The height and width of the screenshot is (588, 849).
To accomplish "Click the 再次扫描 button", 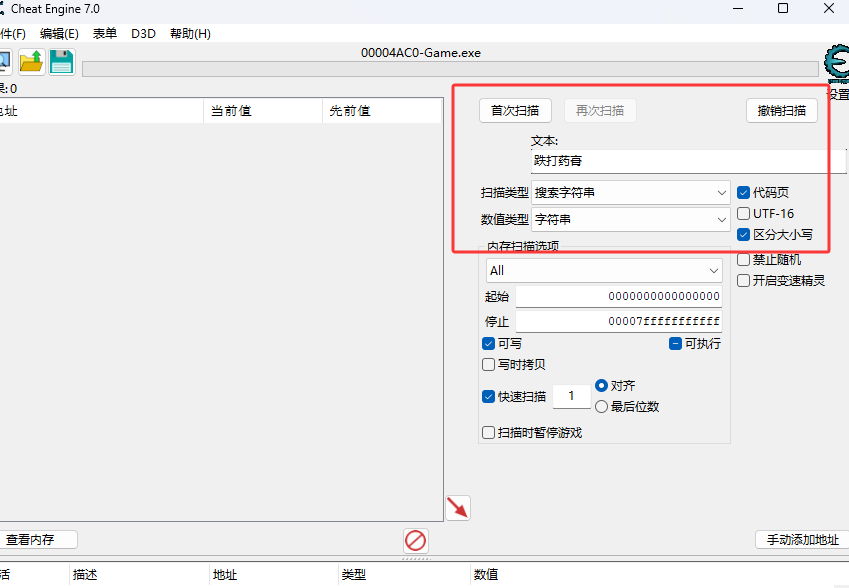I will [x=600, y=110].
